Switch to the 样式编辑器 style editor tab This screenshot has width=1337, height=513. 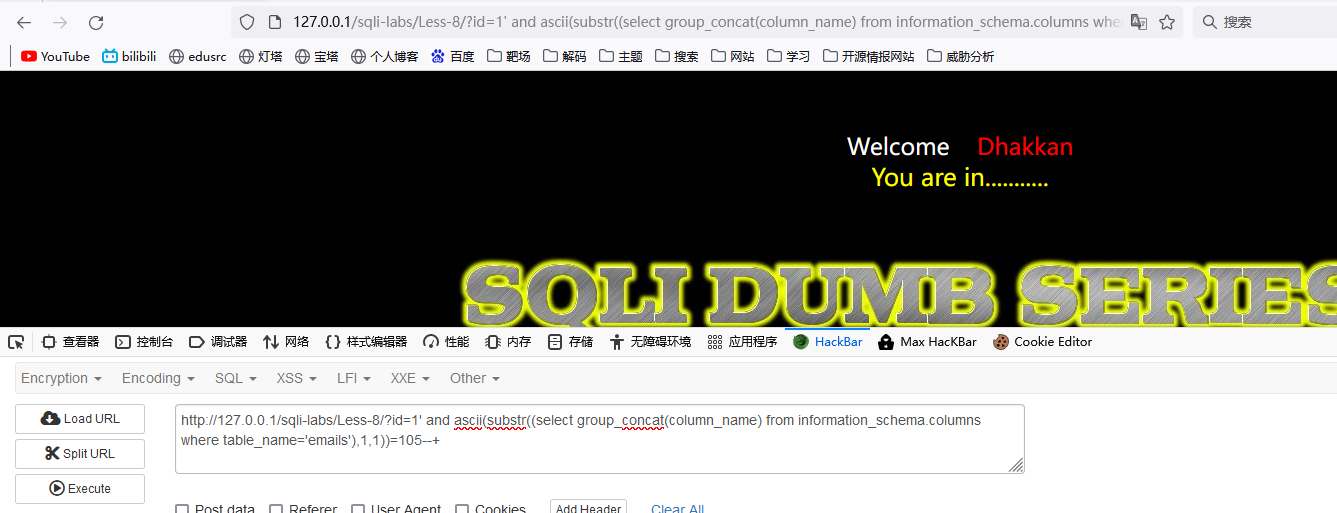pos(366,342)
